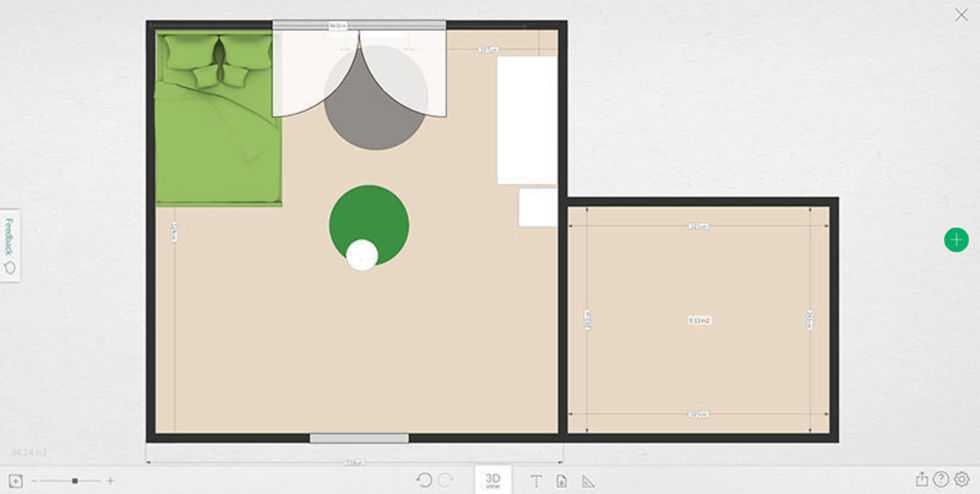Open the Feedback side tab
980x494 pixels.
9,244
